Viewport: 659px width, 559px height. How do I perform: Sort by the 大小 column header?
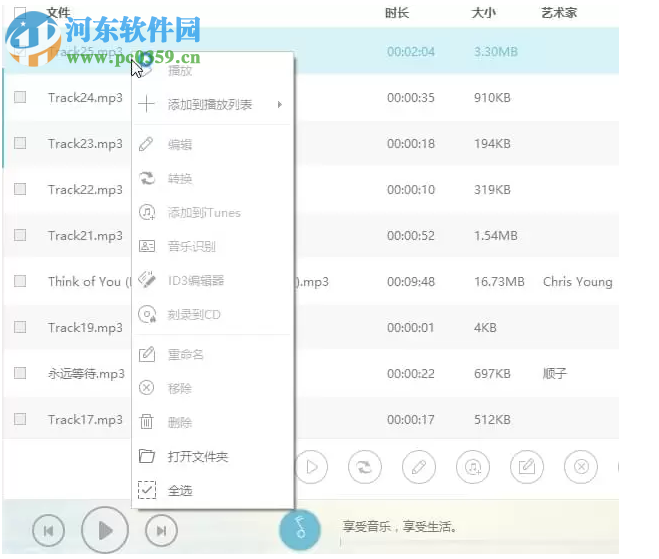tap(483, 13)
